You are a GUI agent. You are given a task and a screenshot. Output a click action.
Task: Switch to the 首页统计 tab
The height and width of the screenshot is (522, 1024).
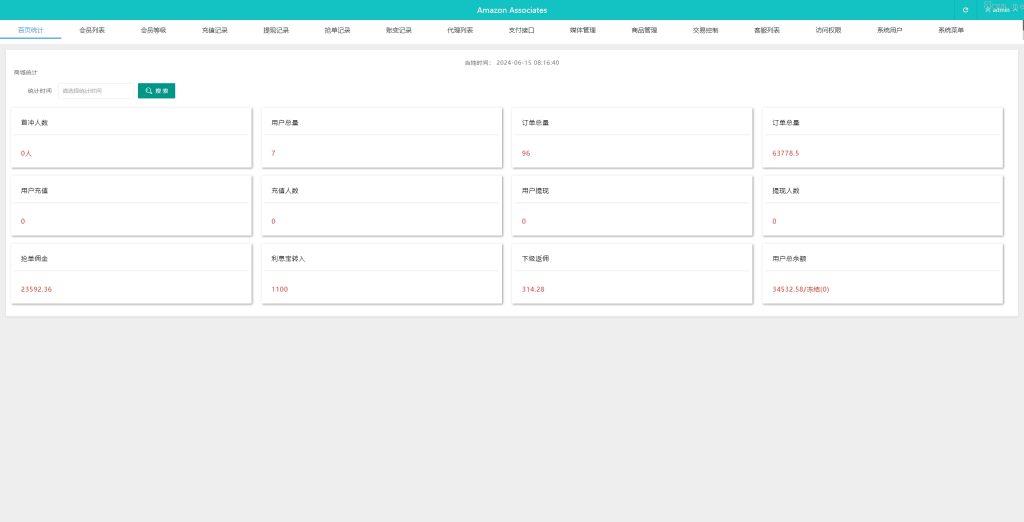(31, 31)
